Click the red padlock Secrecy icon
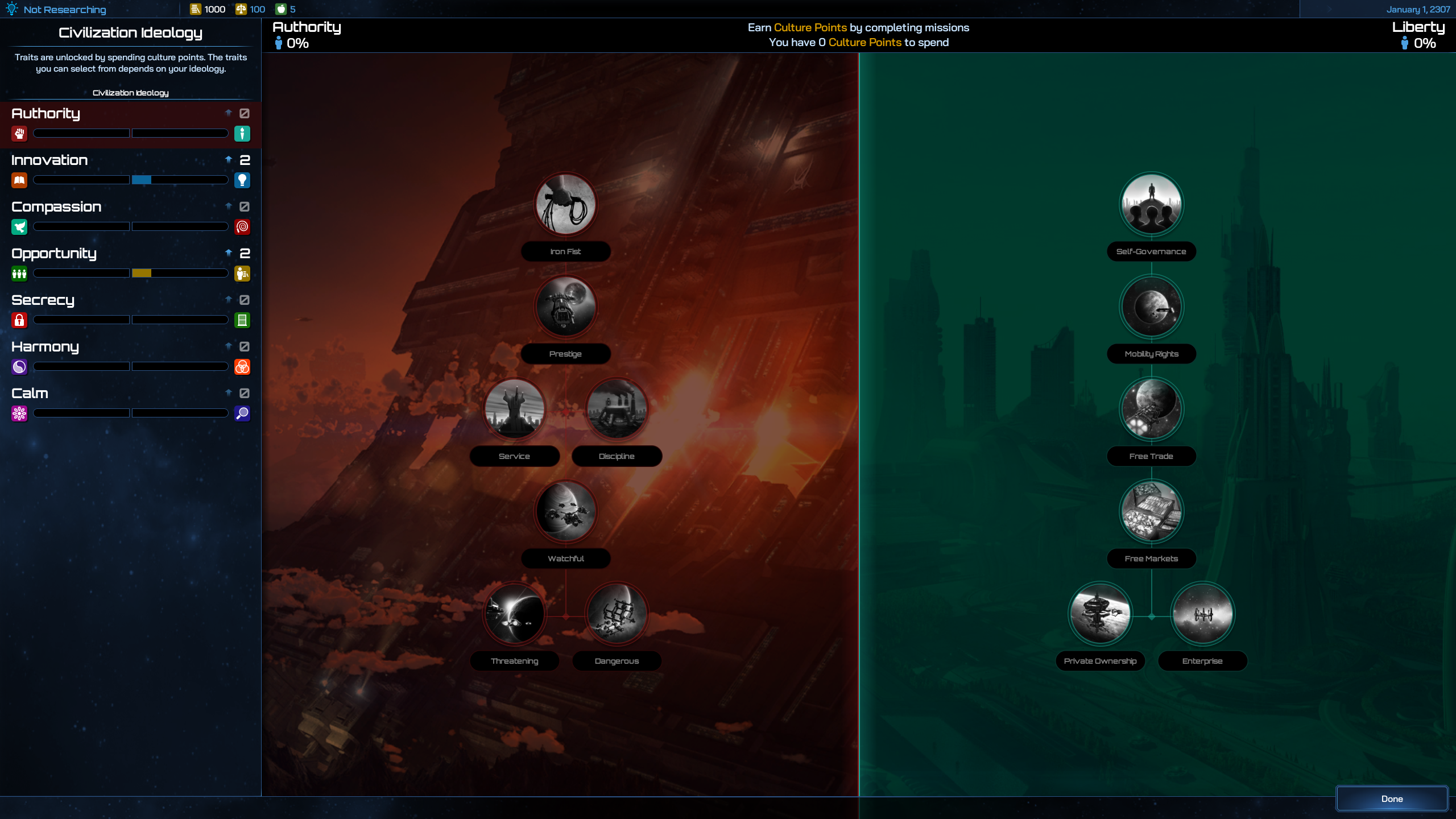Image resolution: width=1456 pixels, height=819 pixels. coord(19,320)
